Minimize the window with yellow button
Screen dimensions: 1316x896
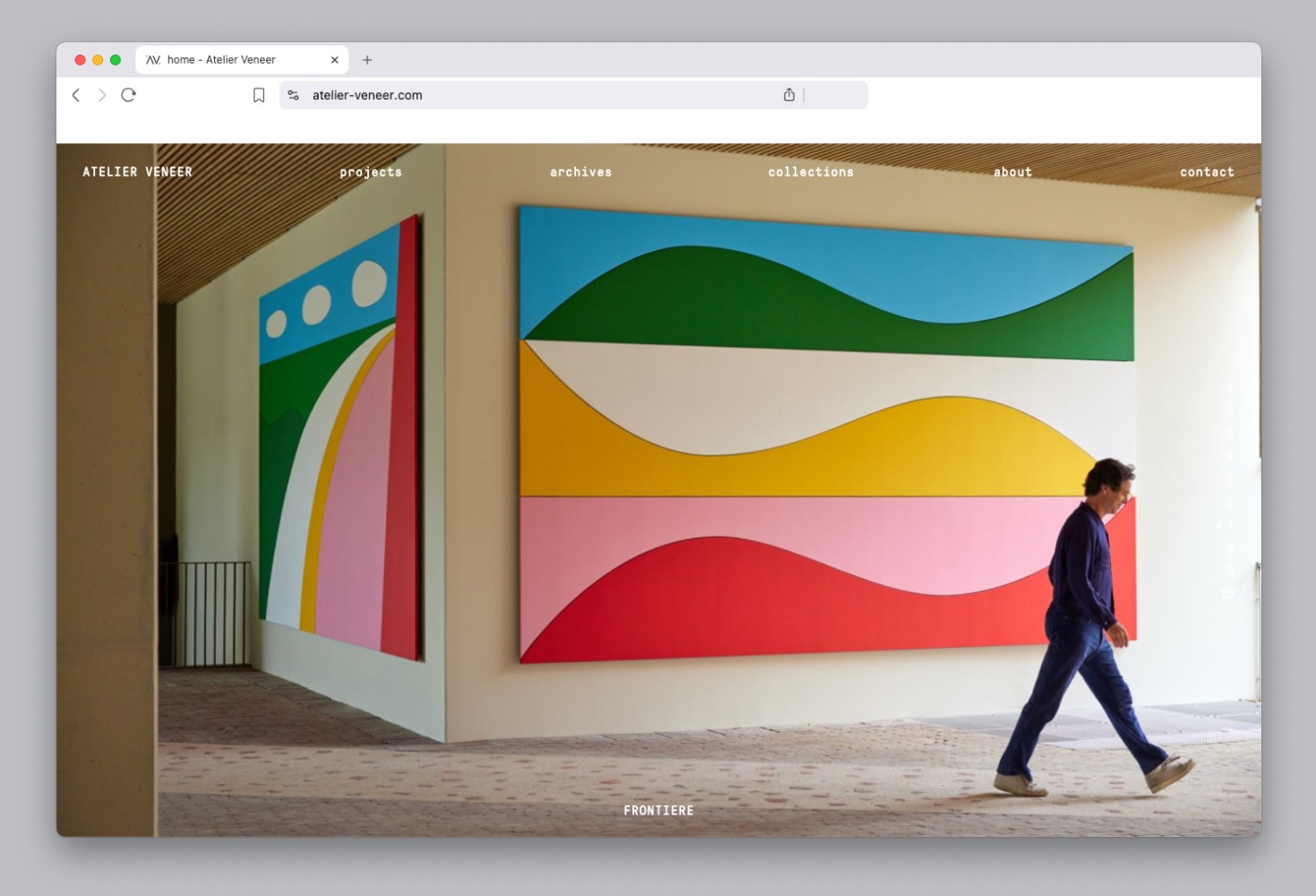click(x=98, y=60)
